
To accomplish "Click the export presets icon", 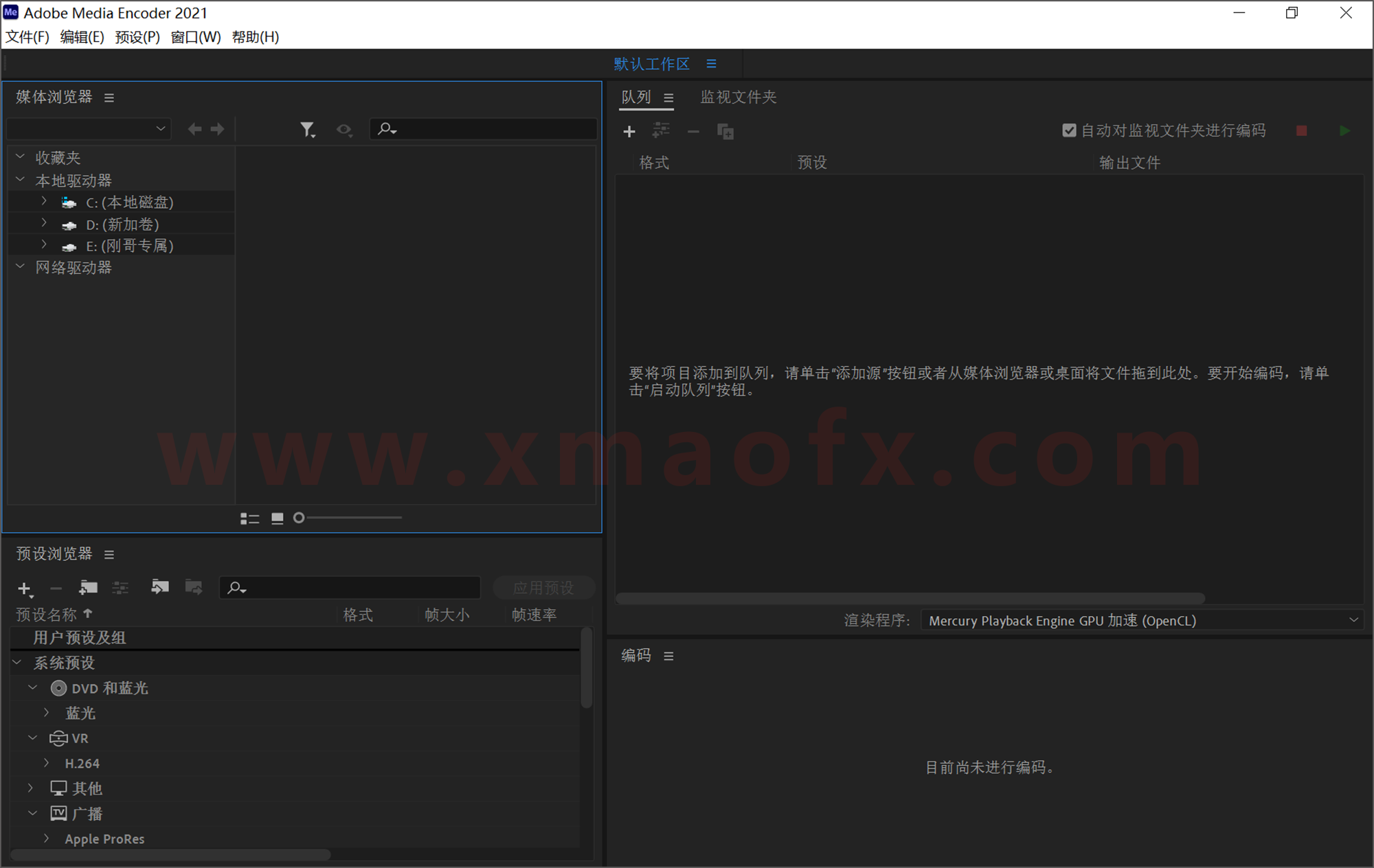I will (194, 587).
